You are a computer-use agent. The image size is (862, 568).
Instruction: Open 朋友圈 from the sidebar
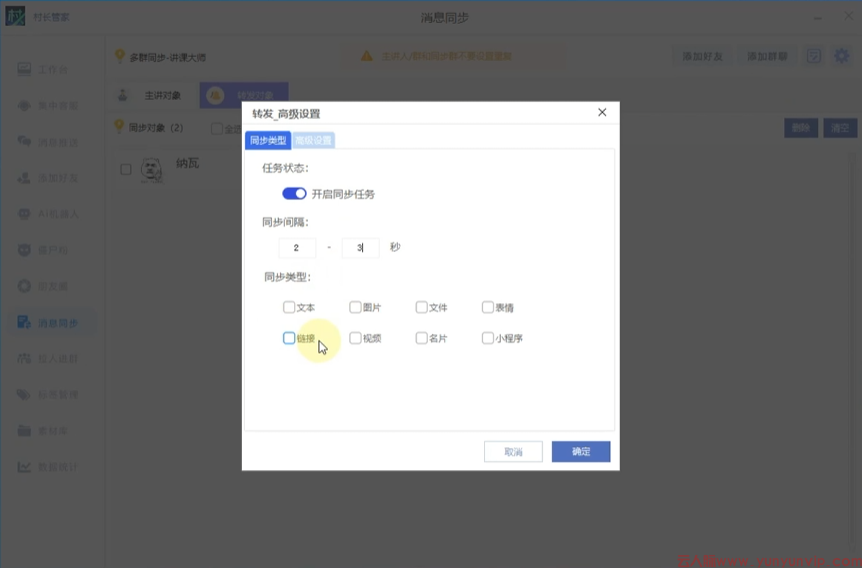click(25, 286)
